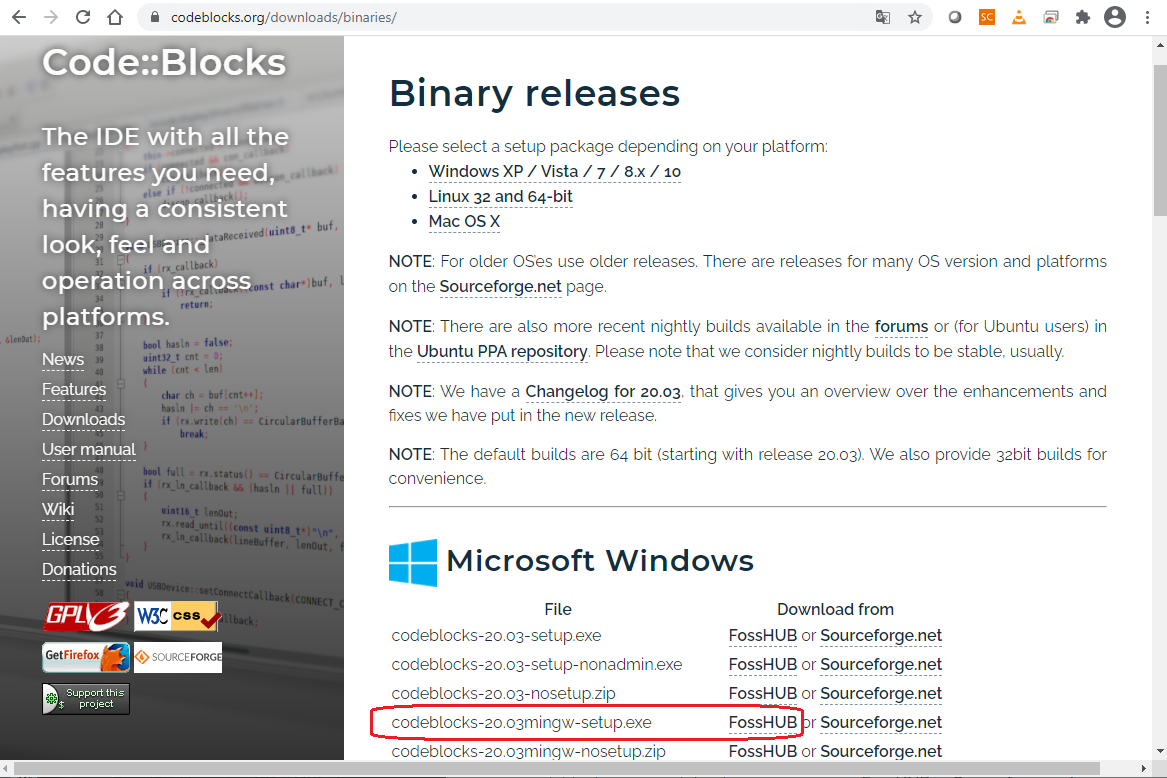Open the Chrome extensions puzzle-piece icon

1083,17
